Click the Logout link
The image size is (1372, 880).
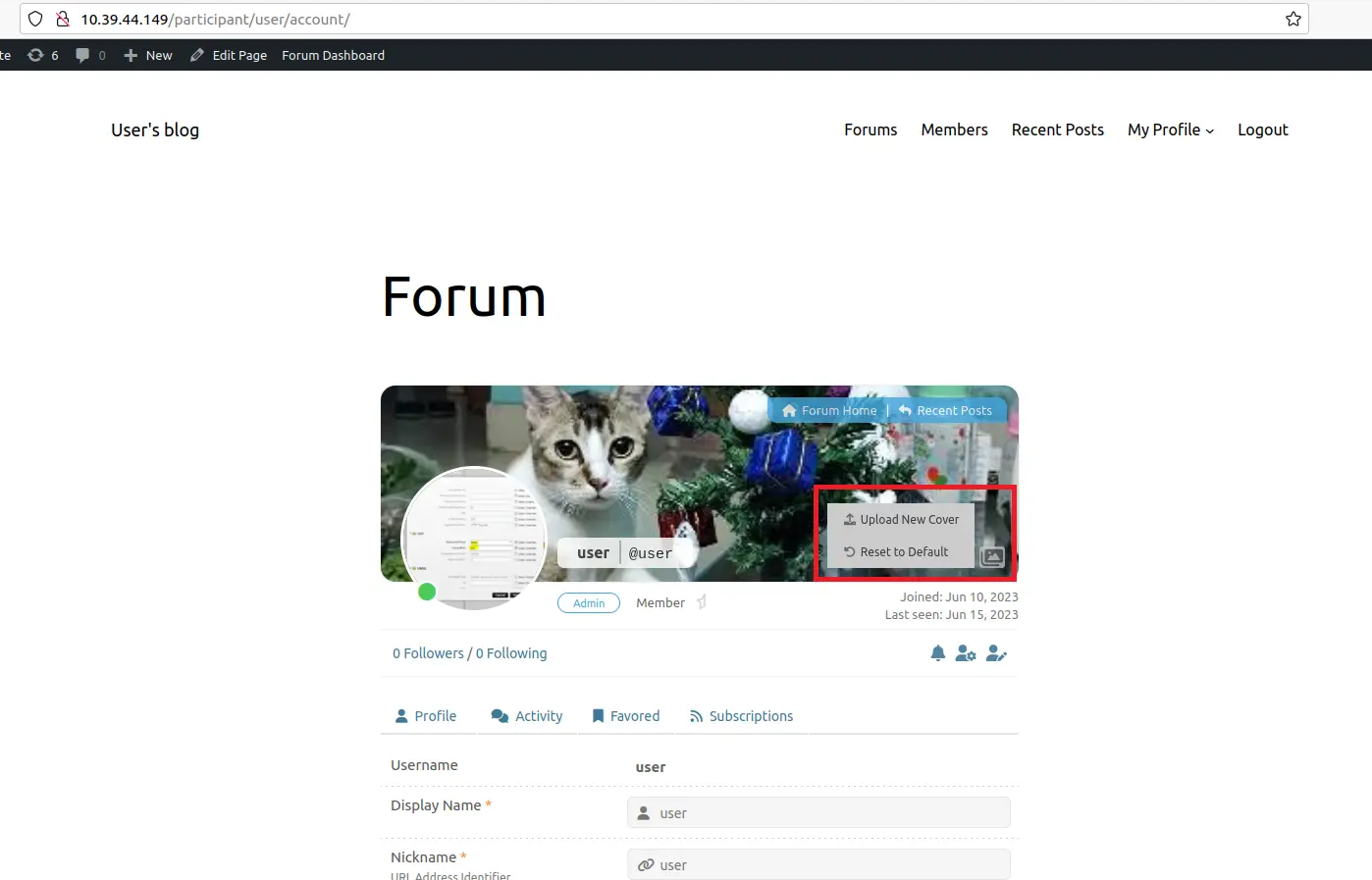pos(1262,129)
